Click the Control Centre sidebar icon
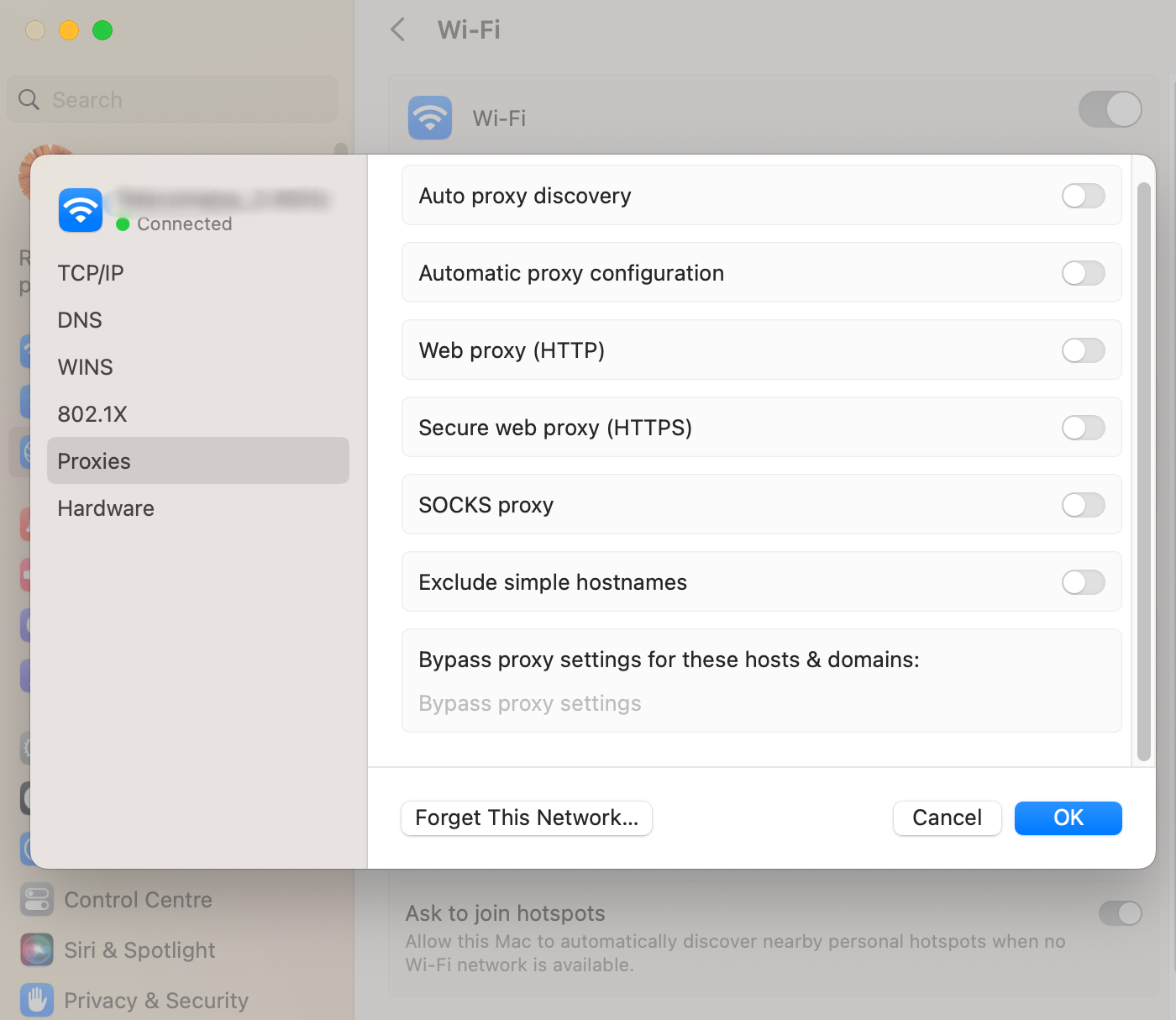Viewport: 1176px width, 1020px height. click(x=37, y=900)
